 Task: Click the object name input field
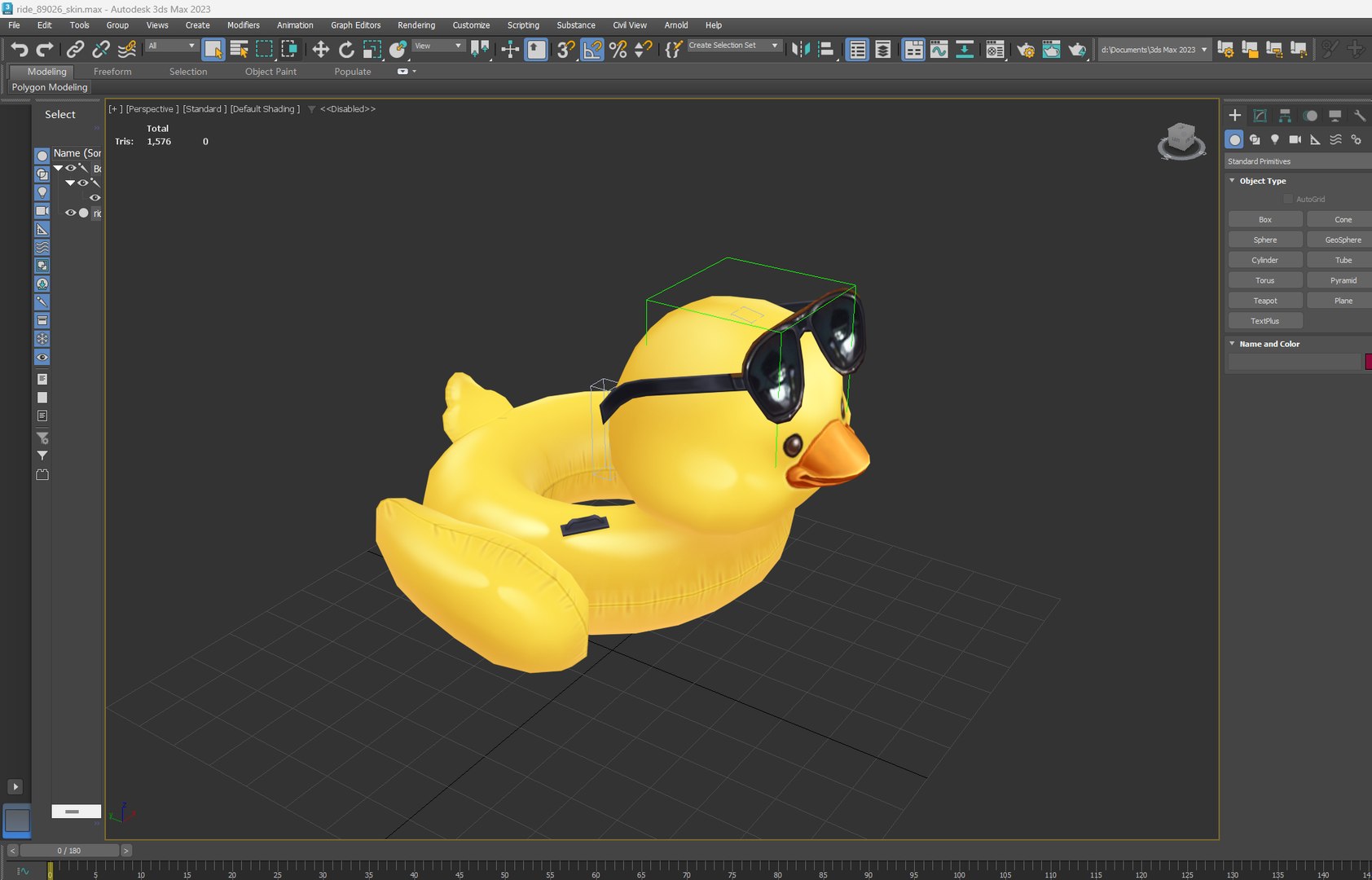(1295, 362)
